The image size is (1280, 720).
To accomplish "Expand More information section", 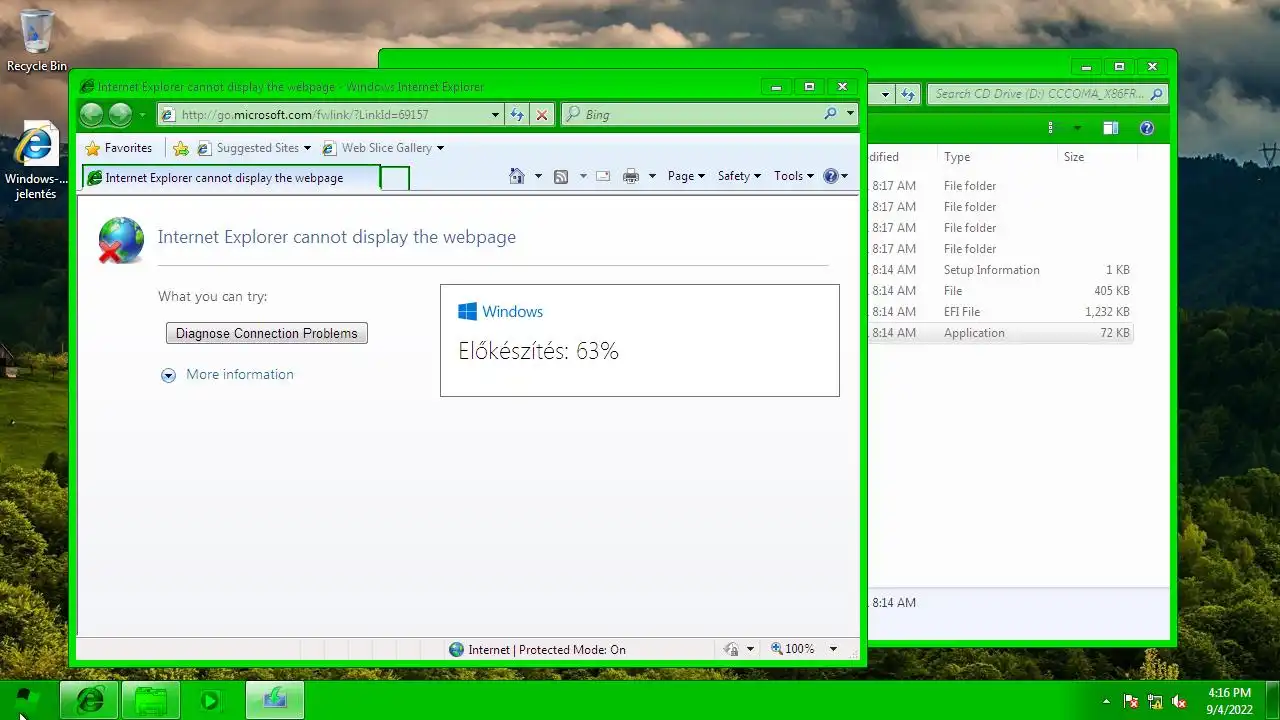I will [168, 375].
